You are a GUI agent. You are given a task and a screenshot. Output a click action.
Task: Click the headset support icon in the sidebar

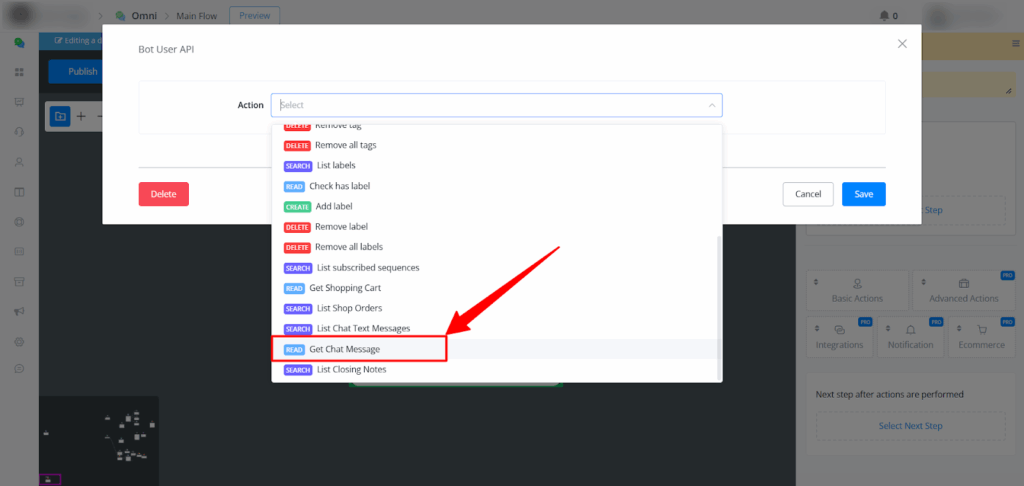pyautogui.click(x=19, y=132)
